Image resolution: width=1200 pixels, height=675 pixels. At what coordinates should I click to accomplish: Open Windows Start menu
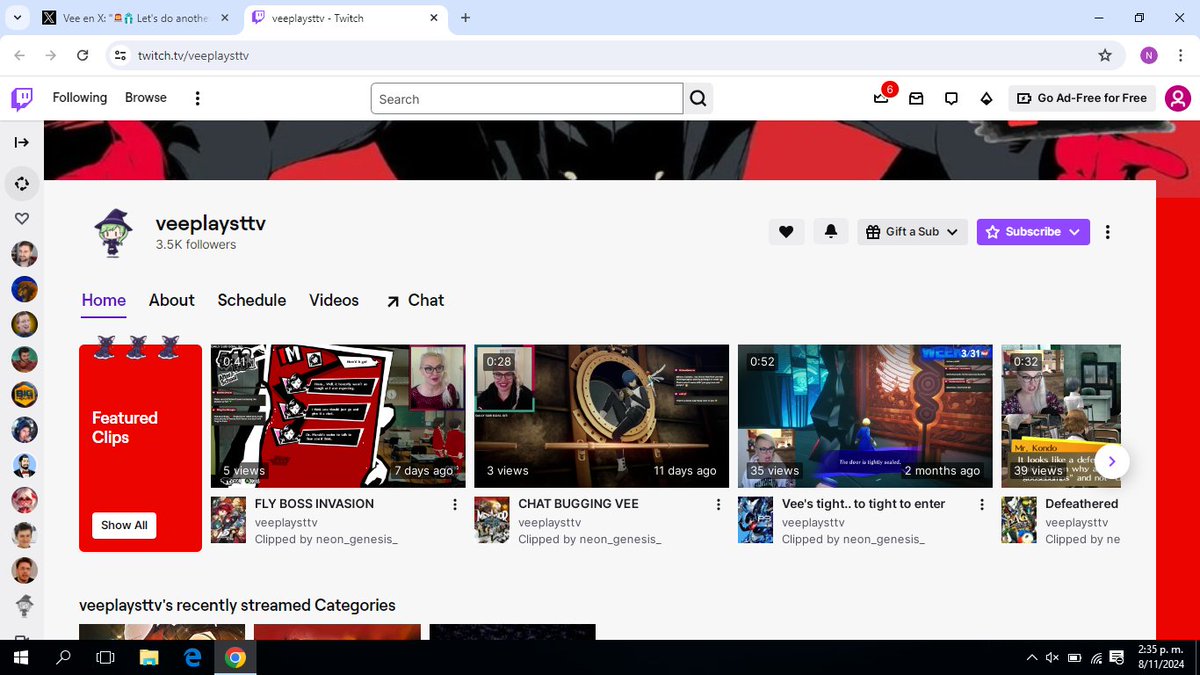[22, 657]
